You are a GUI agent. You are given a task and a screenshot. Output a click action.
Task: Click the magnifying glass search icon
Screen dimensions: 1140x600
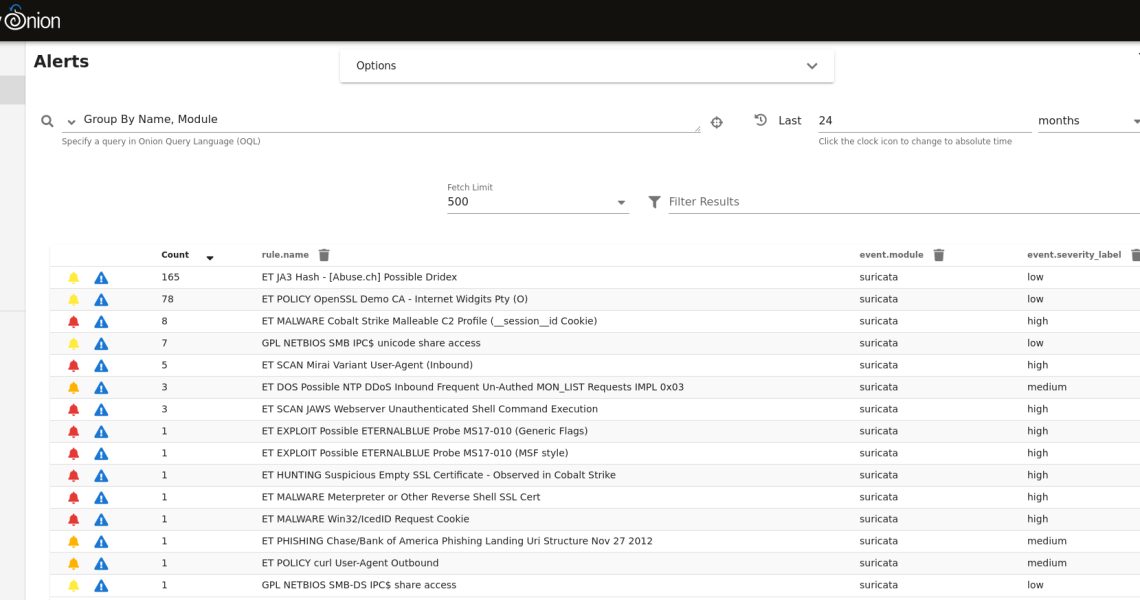tap(47, 121)
